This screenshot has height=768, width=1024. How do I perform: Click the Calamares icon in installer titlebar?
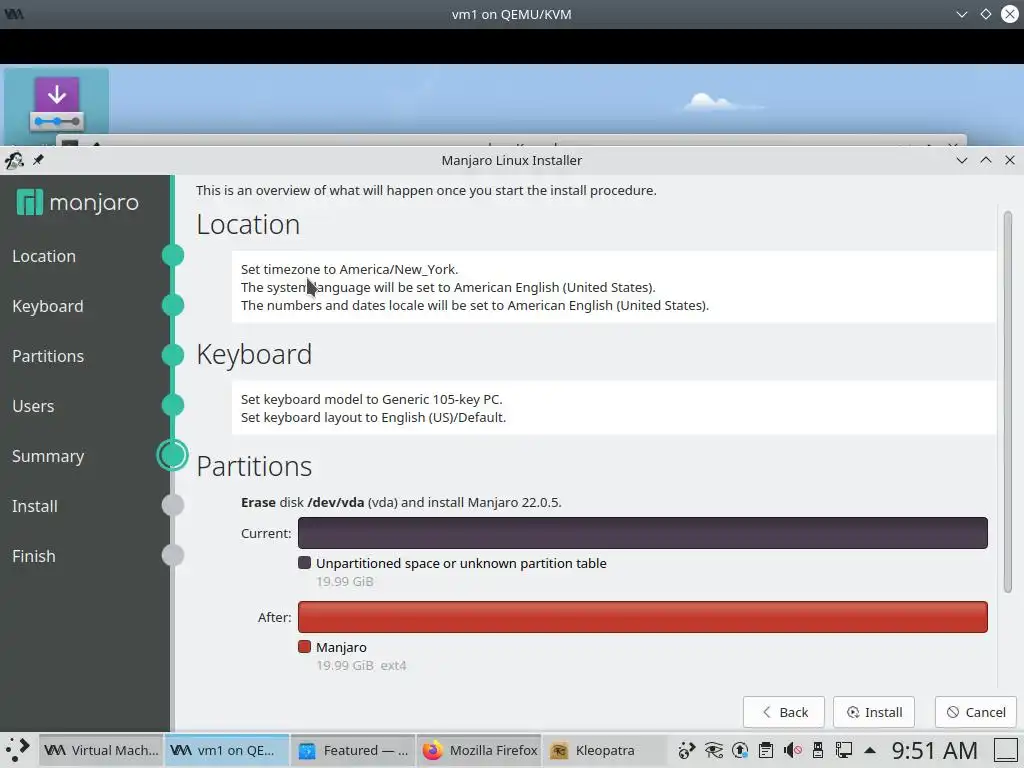[14, 160]
